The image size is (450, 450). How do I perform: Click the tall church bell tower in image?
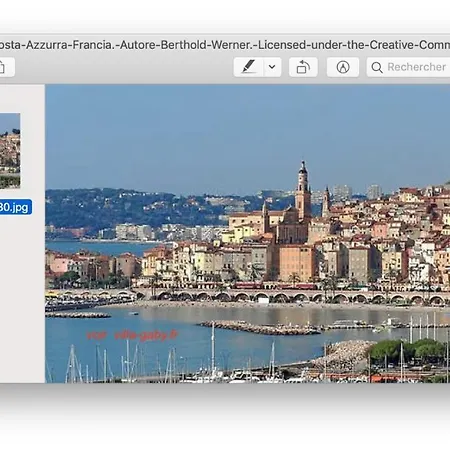click(x=303, y=190)
